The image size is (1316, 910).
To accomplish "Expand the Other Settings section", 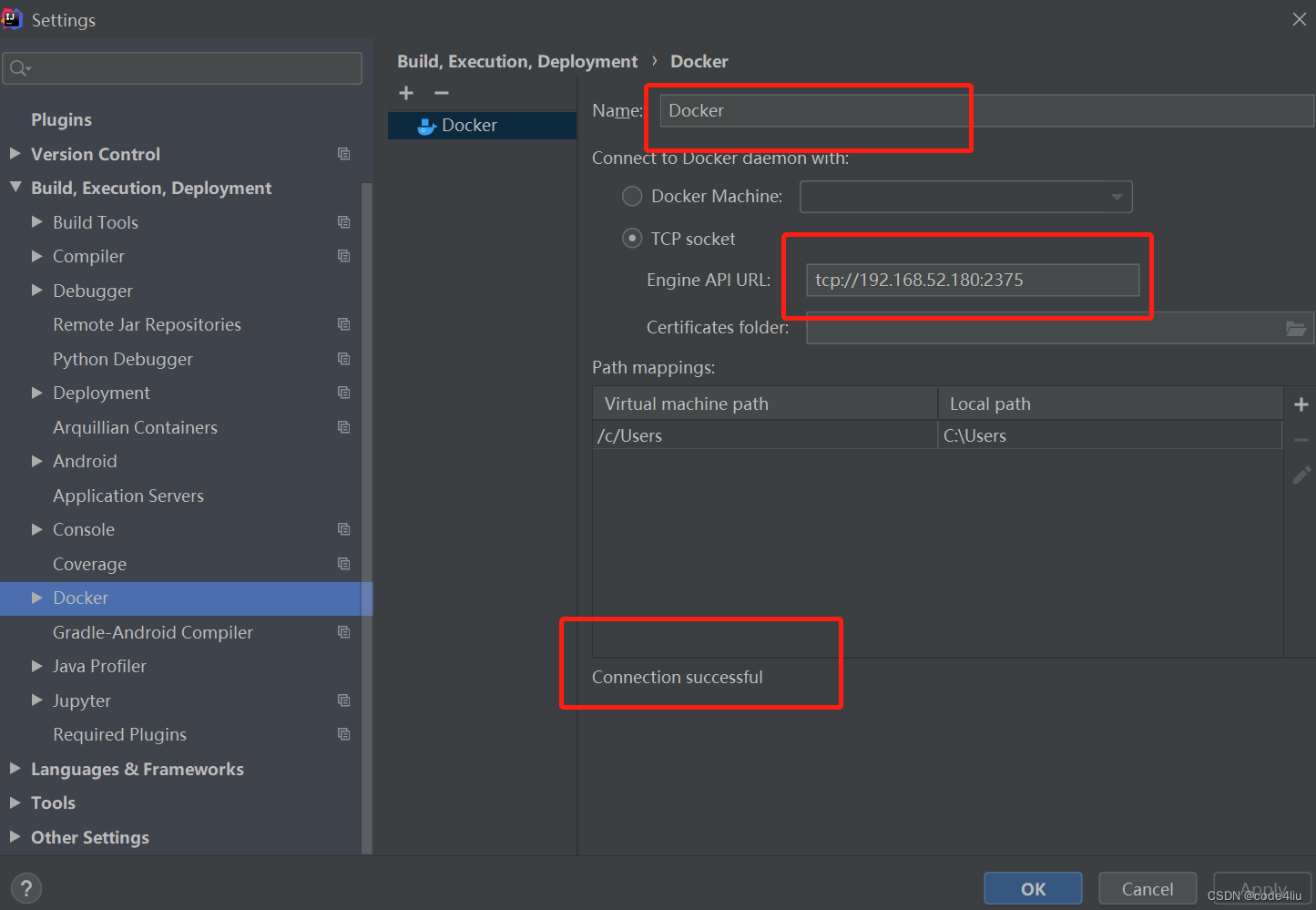I will pyautogui.click(x=15, y=837).
